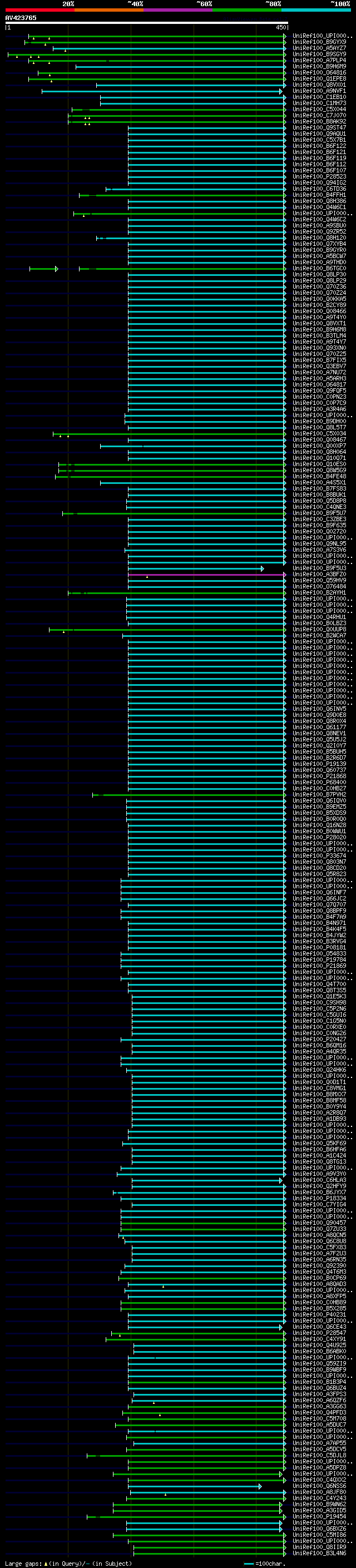Image resolution: width=356 pixels, height=1568 pixels.
Task: Click the UniRef100_B3TLM4 label
Action: pyautogui.click(x=319, y=335)
